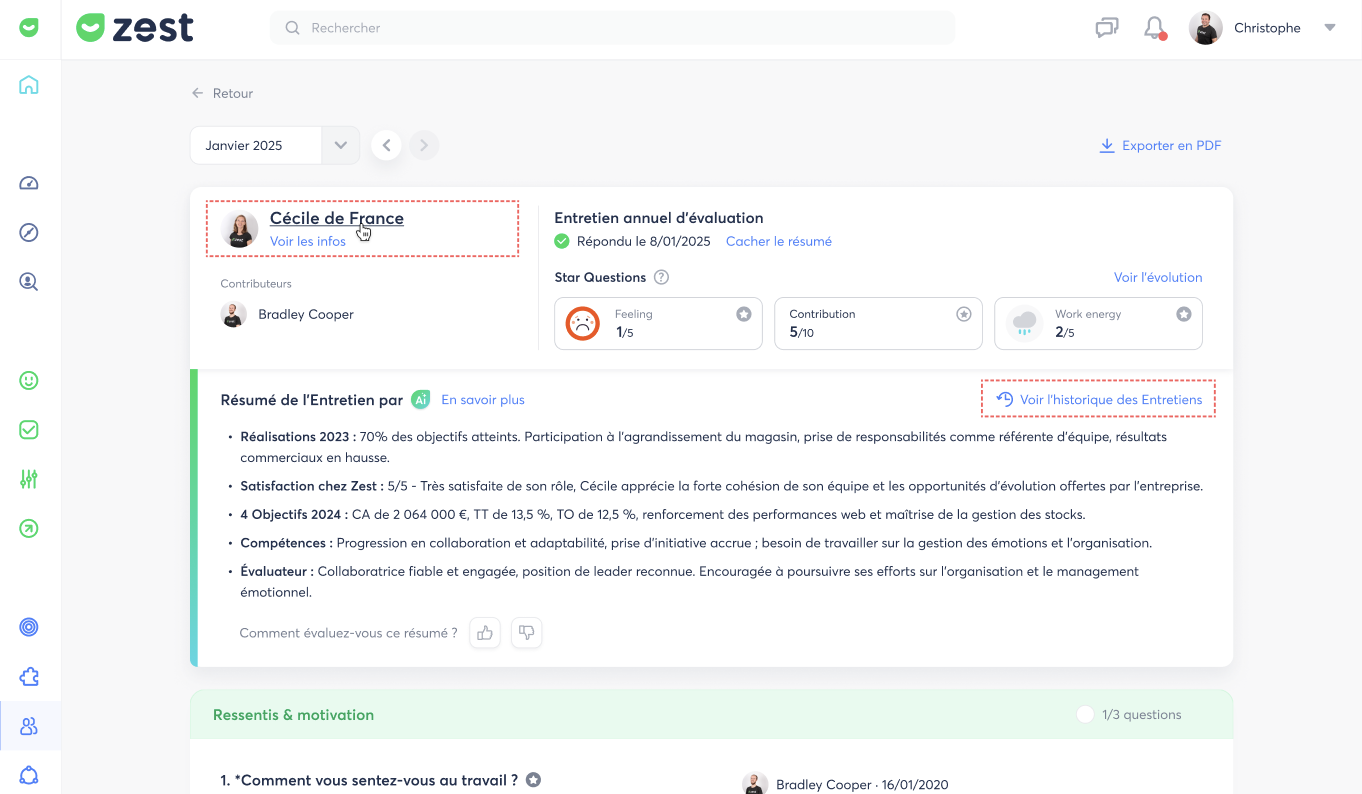Open the home icon in sidebar
The image size is (1362, 794).
tap(29, 85)
